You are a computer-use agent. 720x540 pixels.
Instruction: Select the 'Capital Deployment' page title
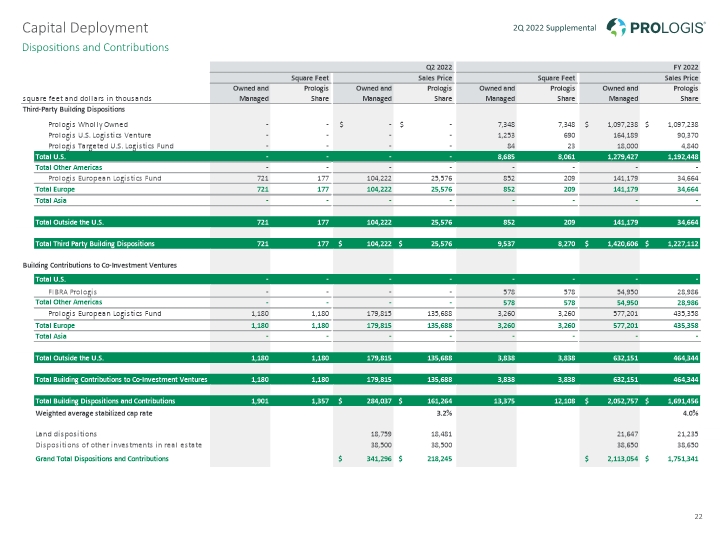point(85,28)
